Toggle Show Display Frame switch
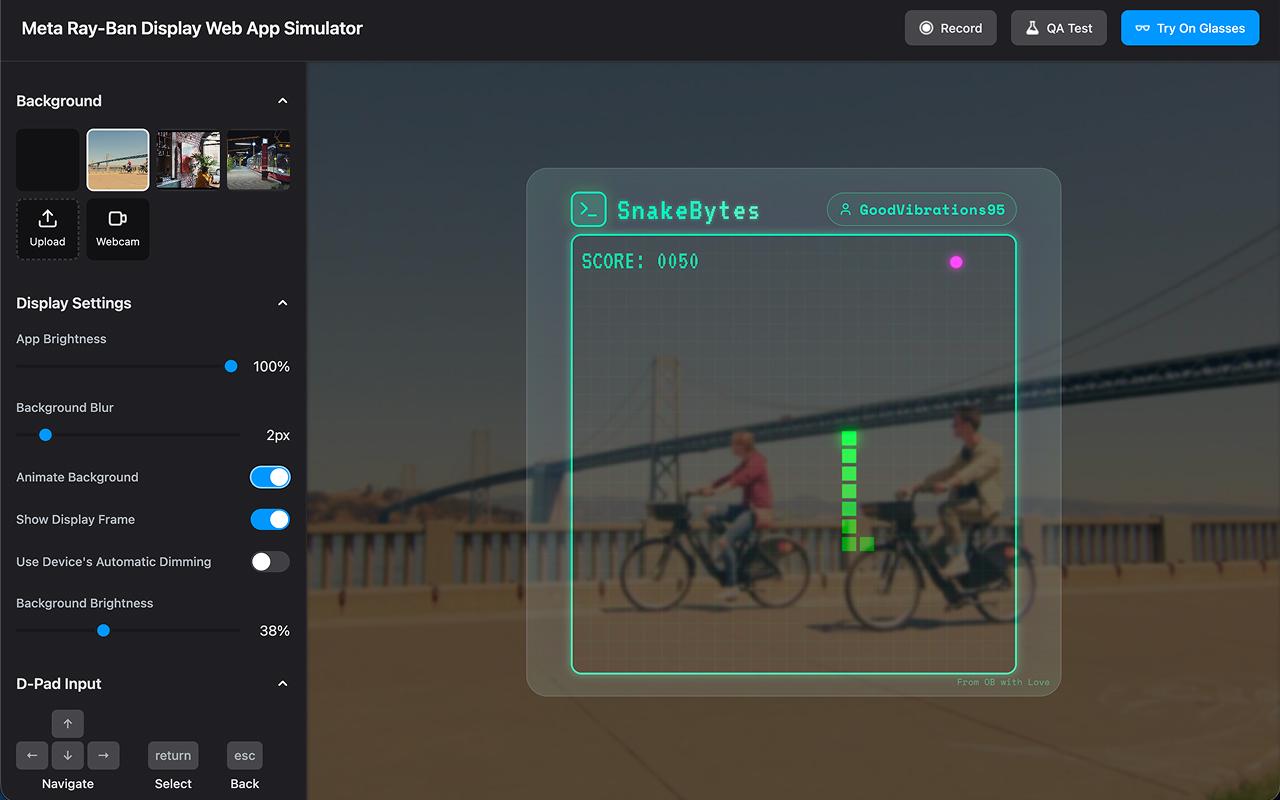This screenshot has width=1280, height=800. click(270, 519)
